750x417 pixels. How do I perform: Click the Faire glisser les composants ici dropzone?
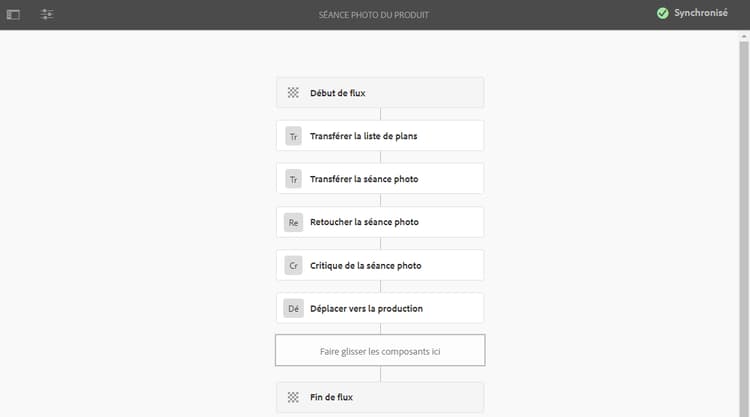click(380, 351)
